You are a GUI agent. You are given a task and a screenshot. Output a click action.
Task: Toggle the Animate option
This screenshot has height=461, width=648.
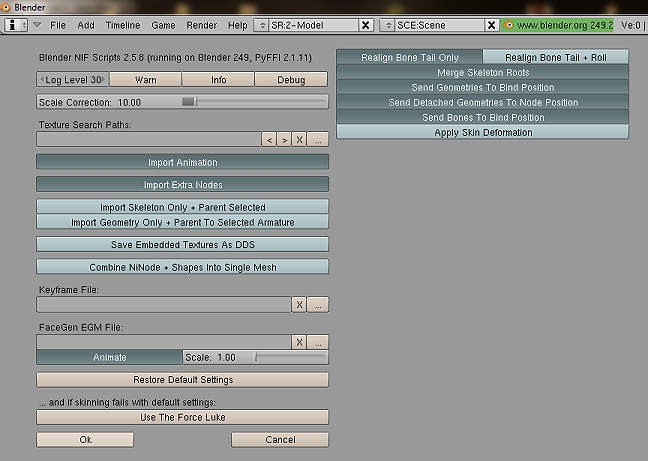click(x=110, y=357)
